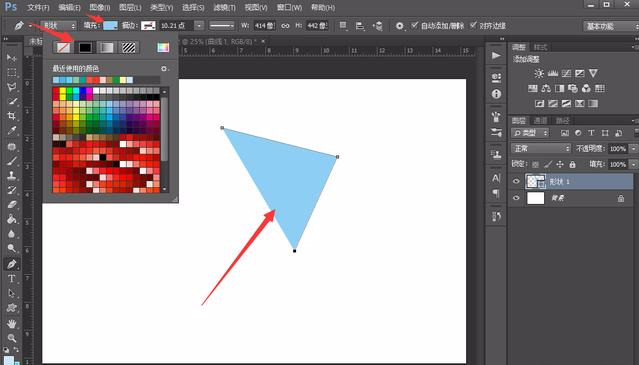639x365 pixels.
Task: Open the 滤镜(T) menu
Action: tap(225, 7)
